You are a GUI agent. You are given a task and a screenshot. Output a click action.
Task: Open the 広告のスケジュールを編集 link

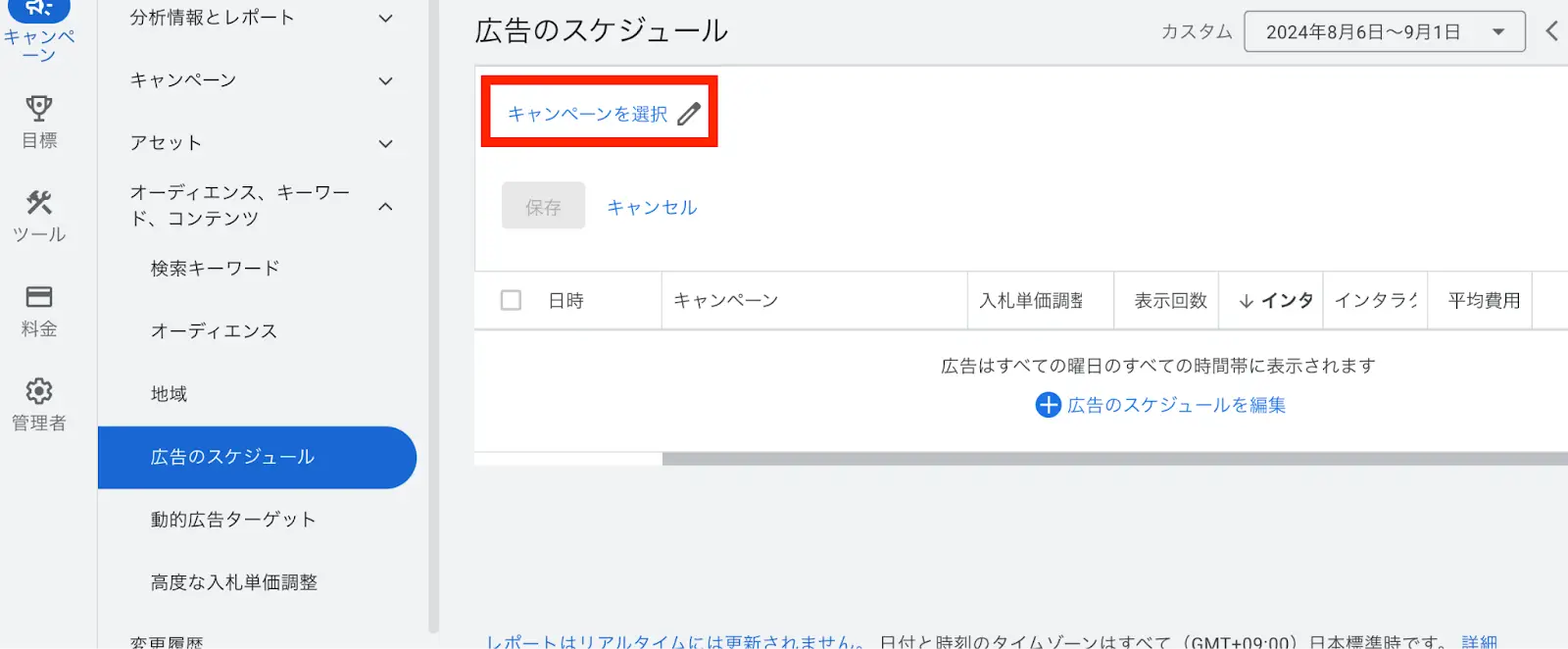[x=1174, y=404]
